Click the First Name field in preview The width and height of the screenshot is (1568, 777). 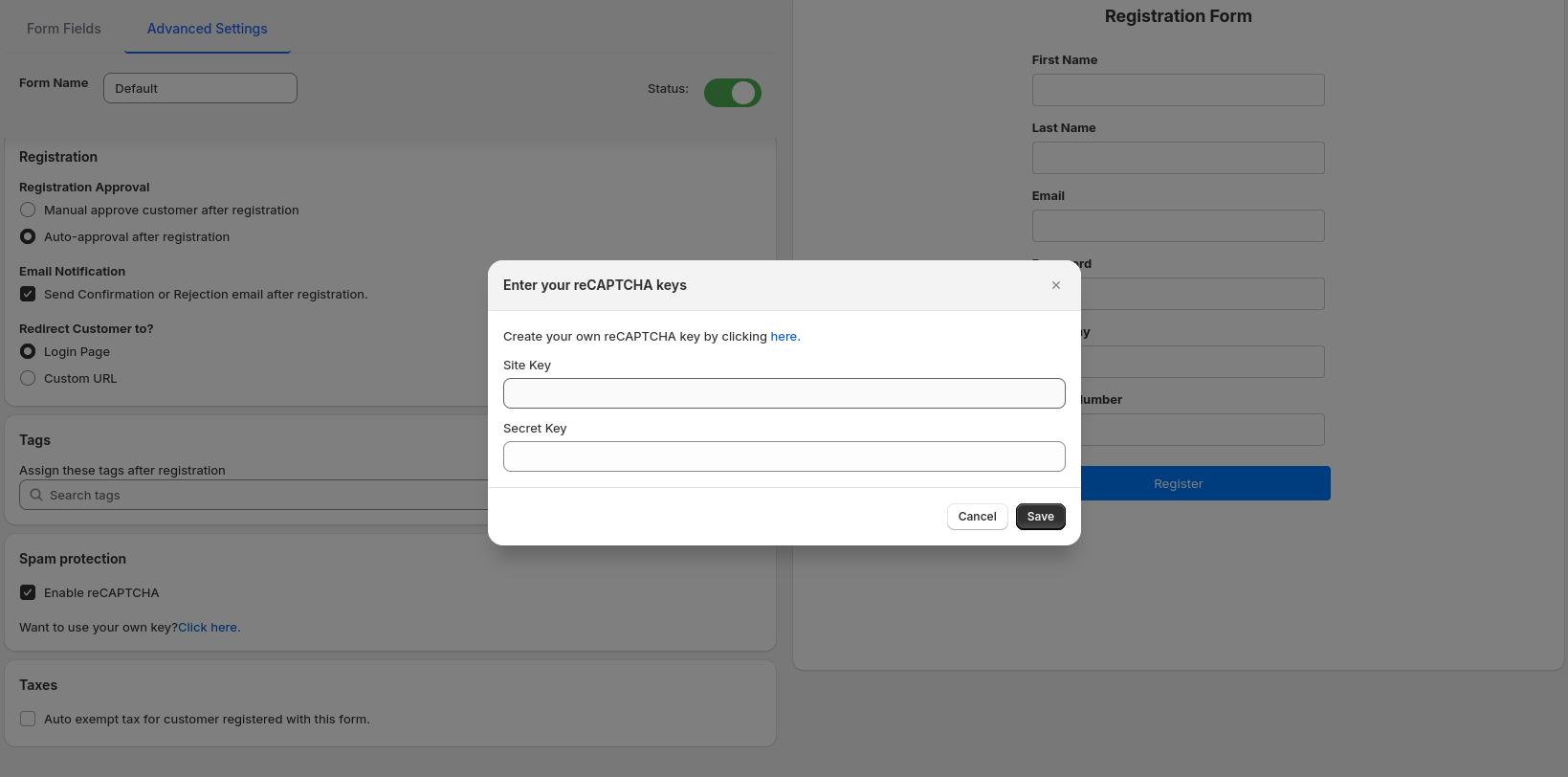click(1178, 90)
